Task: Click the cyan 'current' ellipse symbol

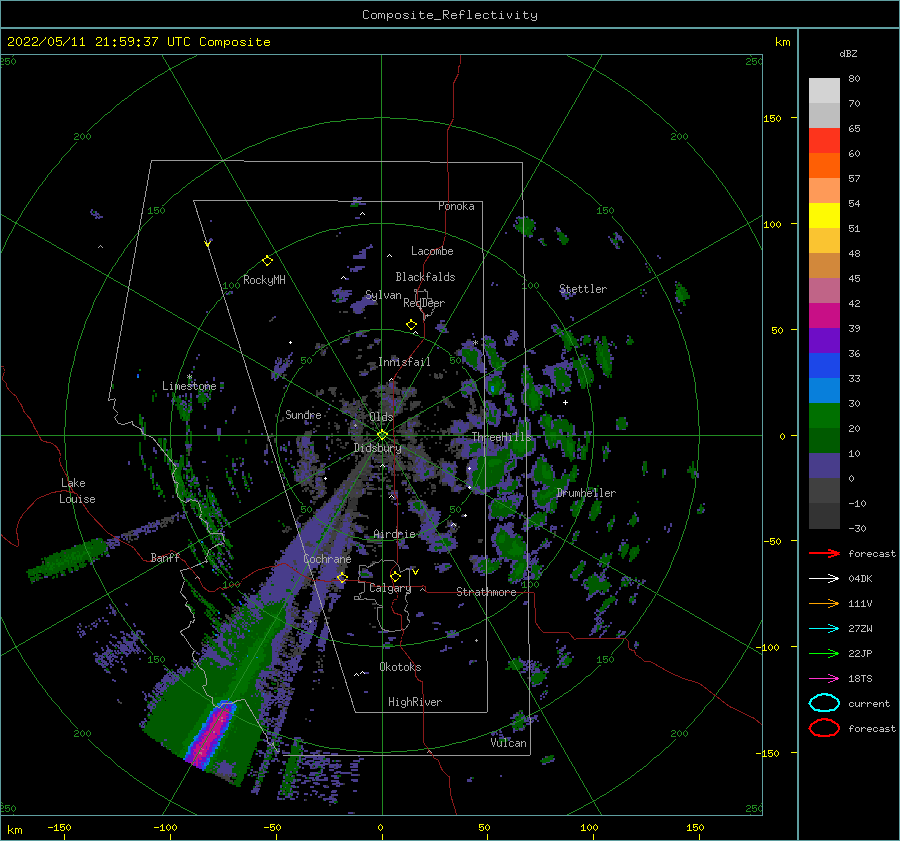Action: coord(824,703)
